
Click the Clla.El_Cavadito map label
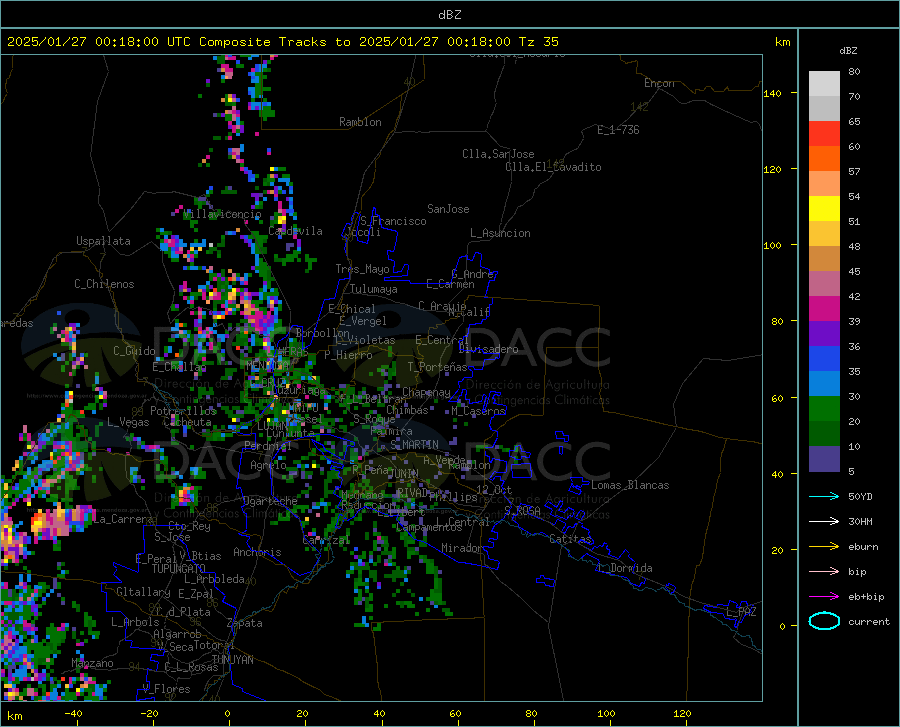[553, 167]
